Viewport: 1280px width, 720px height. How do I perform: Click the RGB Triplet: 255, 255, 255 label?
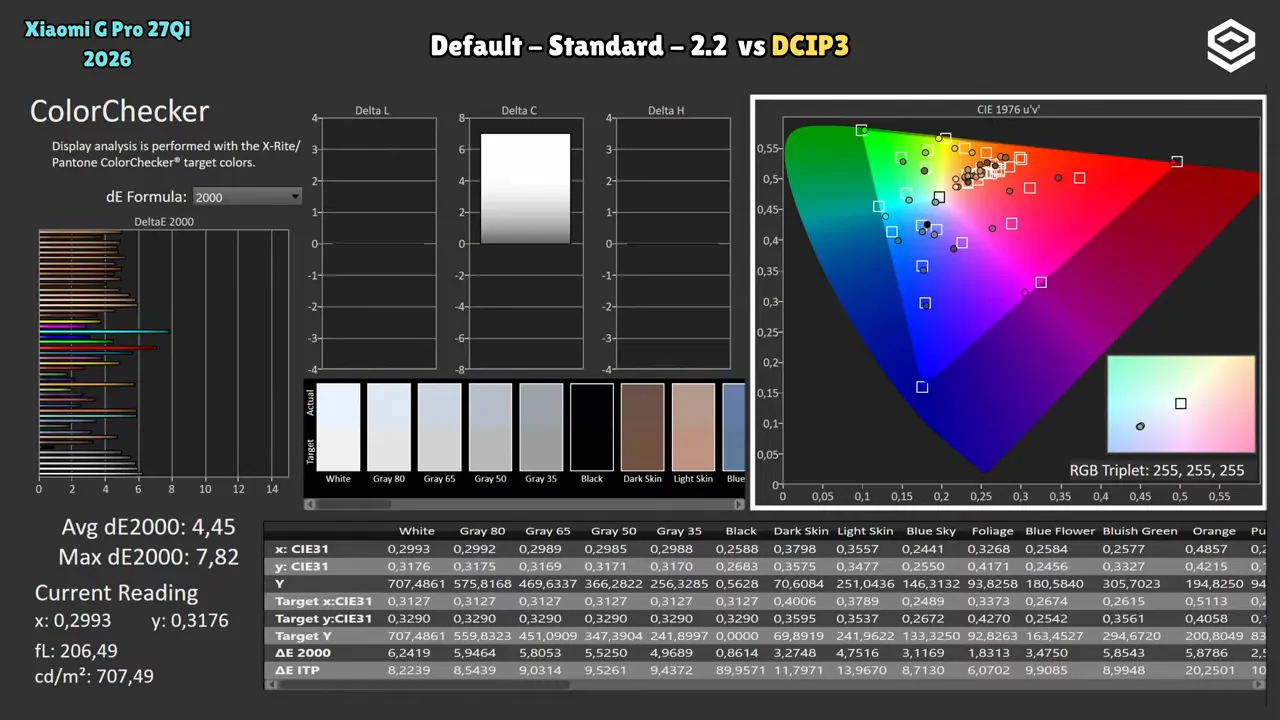tap(1157, 470)
